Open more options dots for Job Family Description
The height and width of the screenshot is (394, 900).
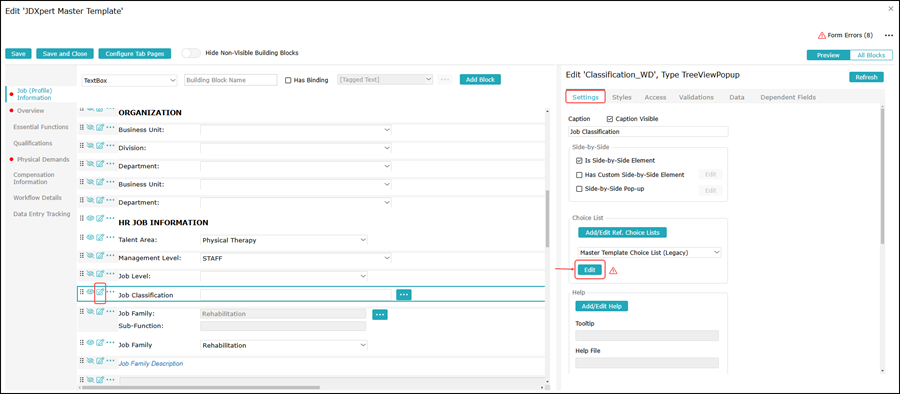[x=110, y=361]
